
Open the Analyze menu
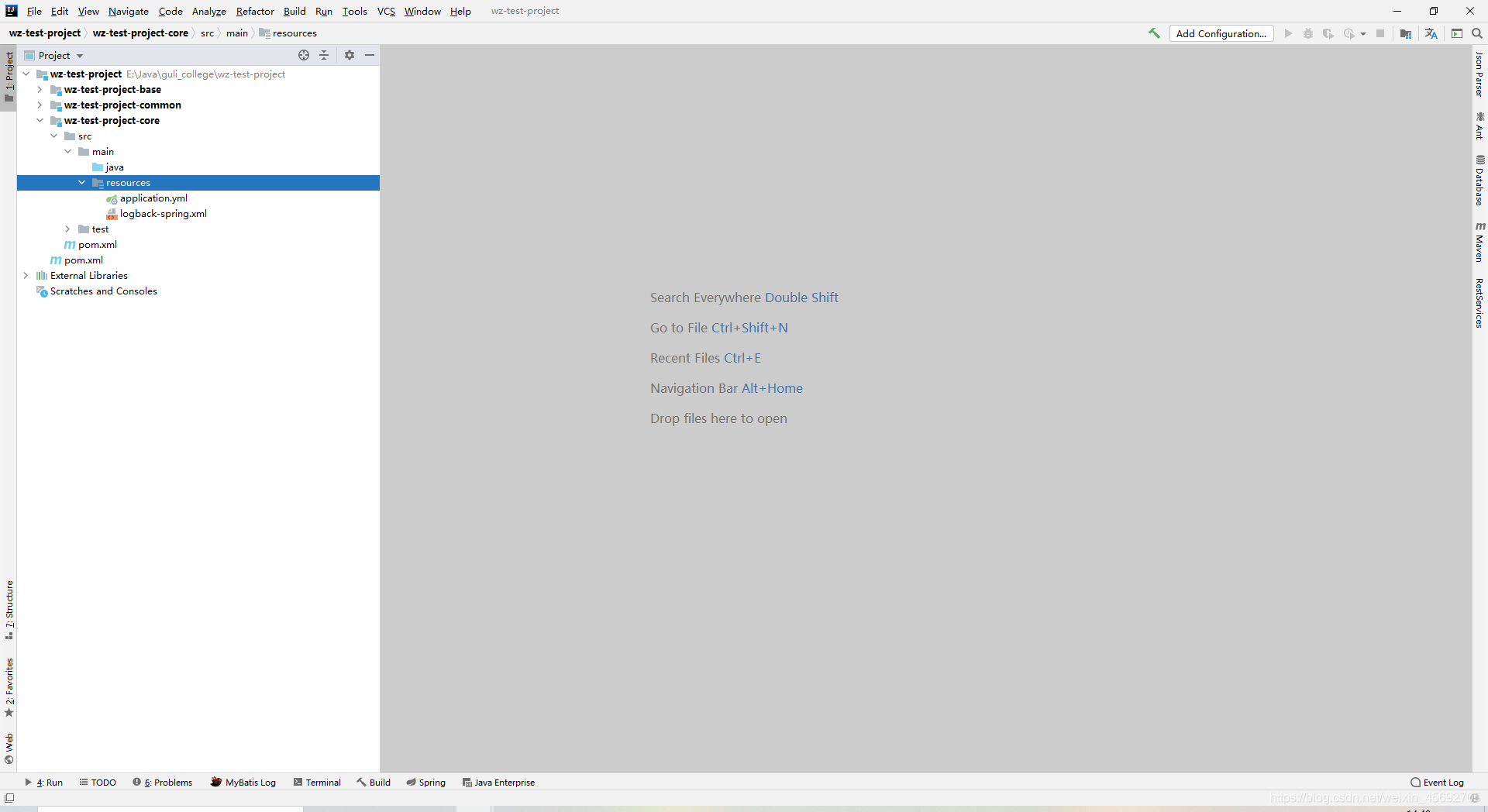click(209, 11)
